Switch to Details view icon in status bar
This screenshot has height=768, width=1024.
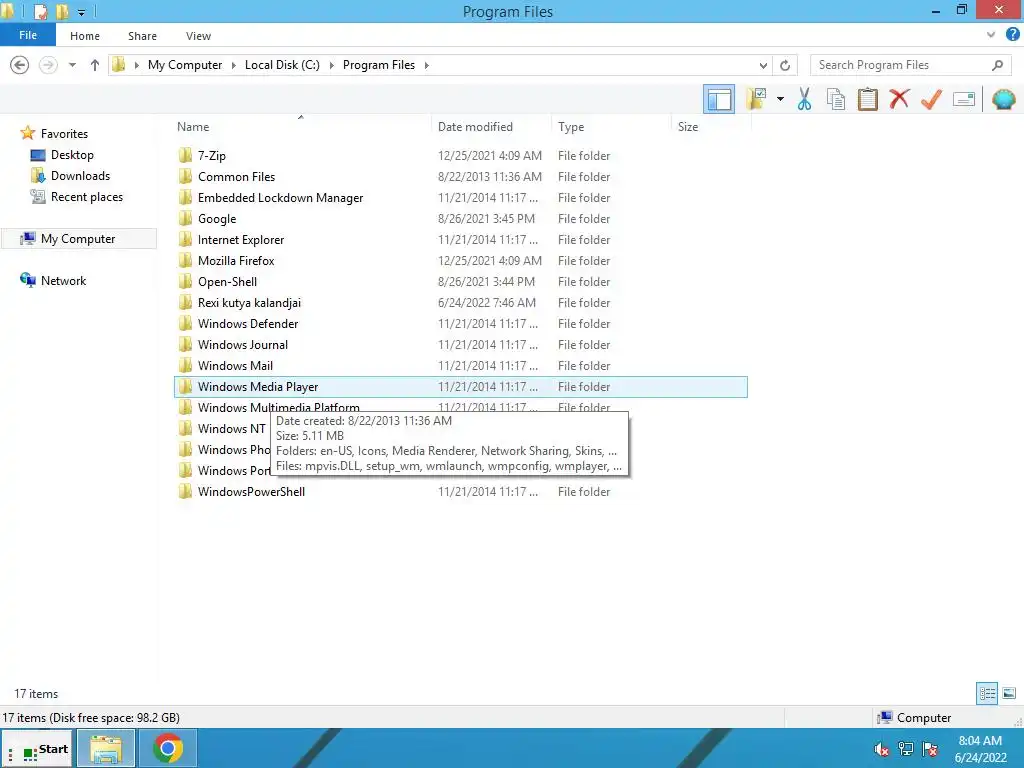pyautogui.click(x=987, y=693)
